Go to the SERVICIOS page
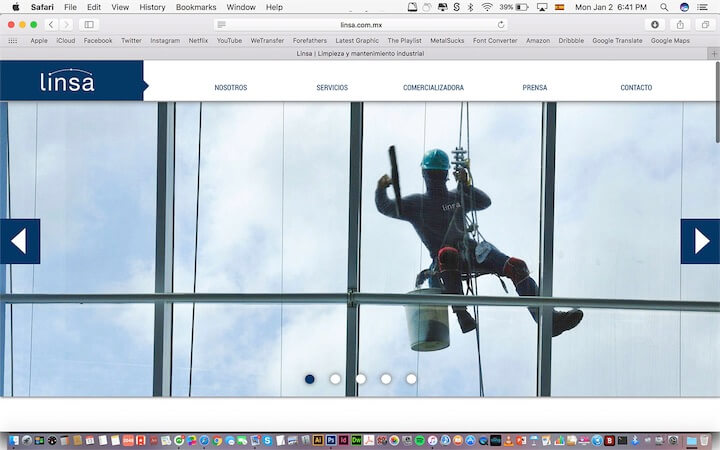The height and width of the screenshot is (450, 720). pyautogui.click(x=332, y=88)
